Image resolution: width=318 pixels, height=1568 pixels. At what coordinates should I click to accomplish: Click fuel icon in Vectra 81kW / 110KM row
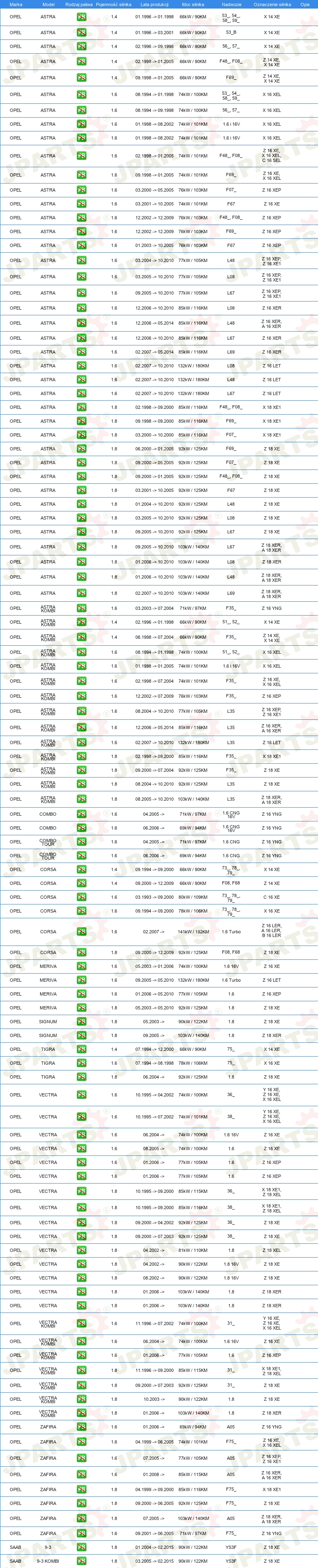coord(81,1250)
